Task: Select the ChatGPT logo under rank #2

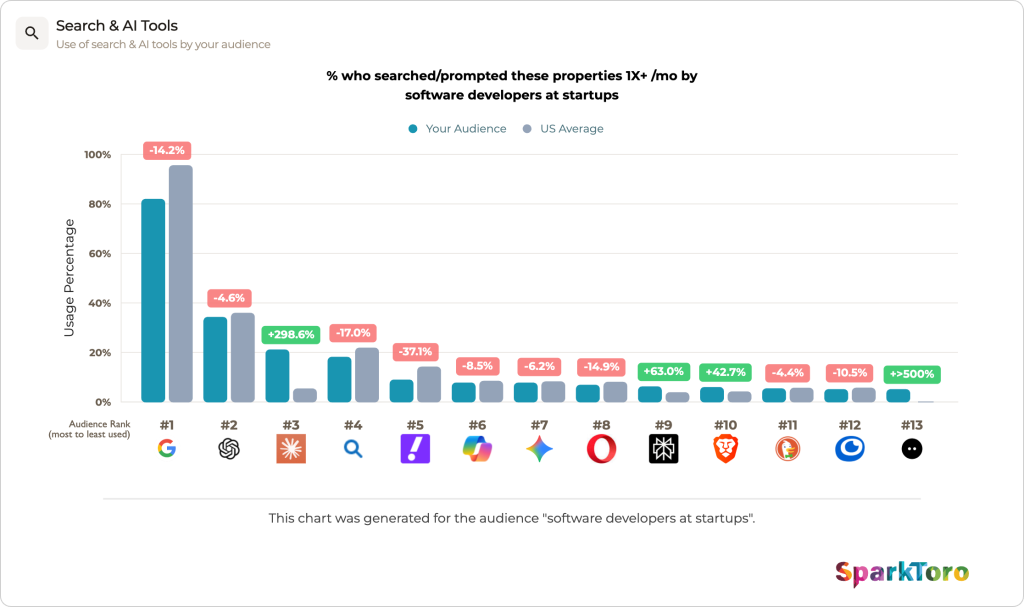Action: pos(229,449)
